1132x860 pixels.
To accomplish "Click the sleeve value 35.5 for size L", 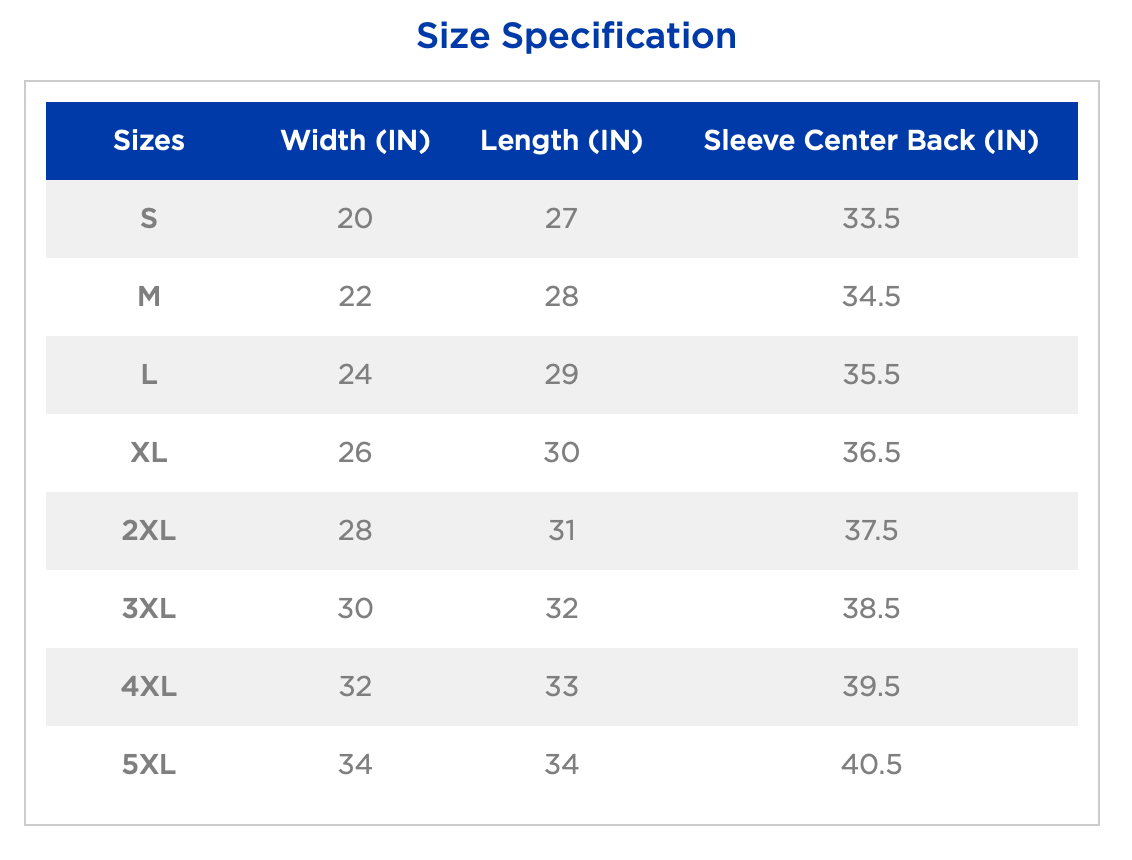I will click(871, 374).
